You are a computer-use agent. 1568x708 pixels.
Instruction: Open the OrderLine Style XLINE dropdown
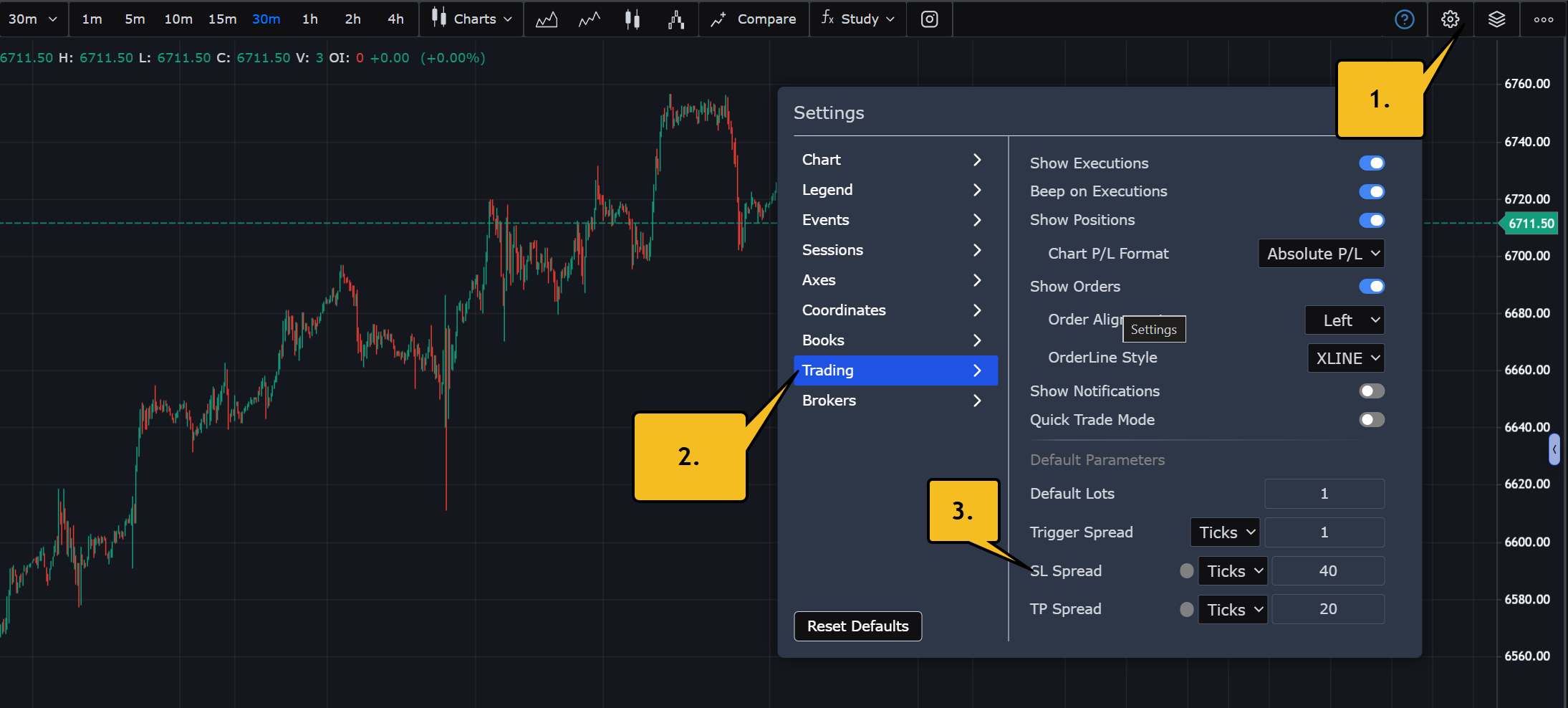pos(1345,358)
